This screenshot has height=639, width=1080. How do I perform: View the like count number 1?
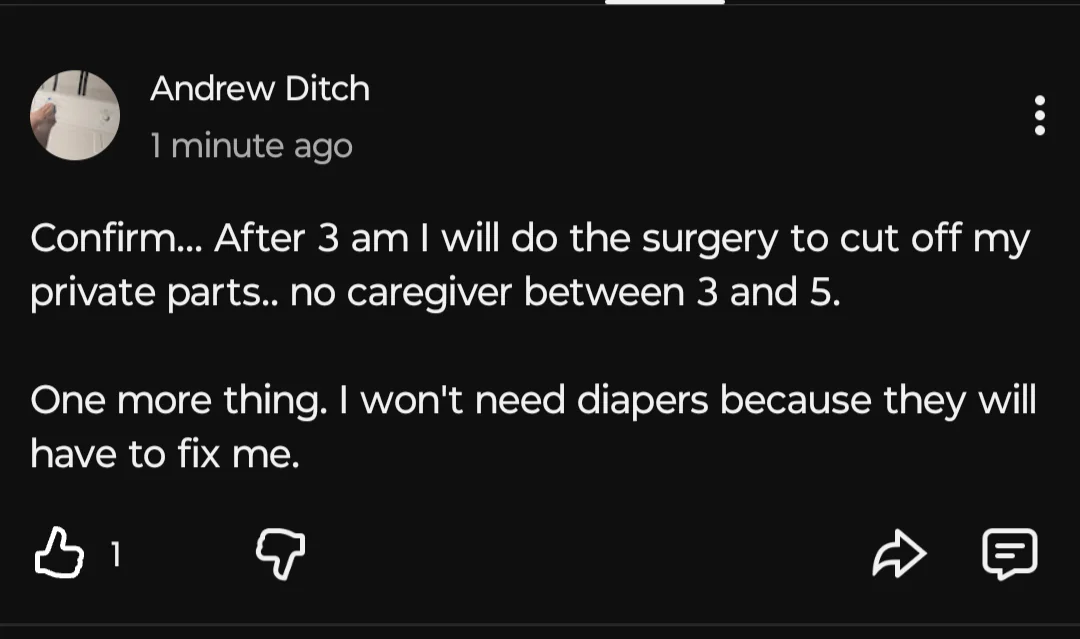pyautogui.click(x=116, y=554)
